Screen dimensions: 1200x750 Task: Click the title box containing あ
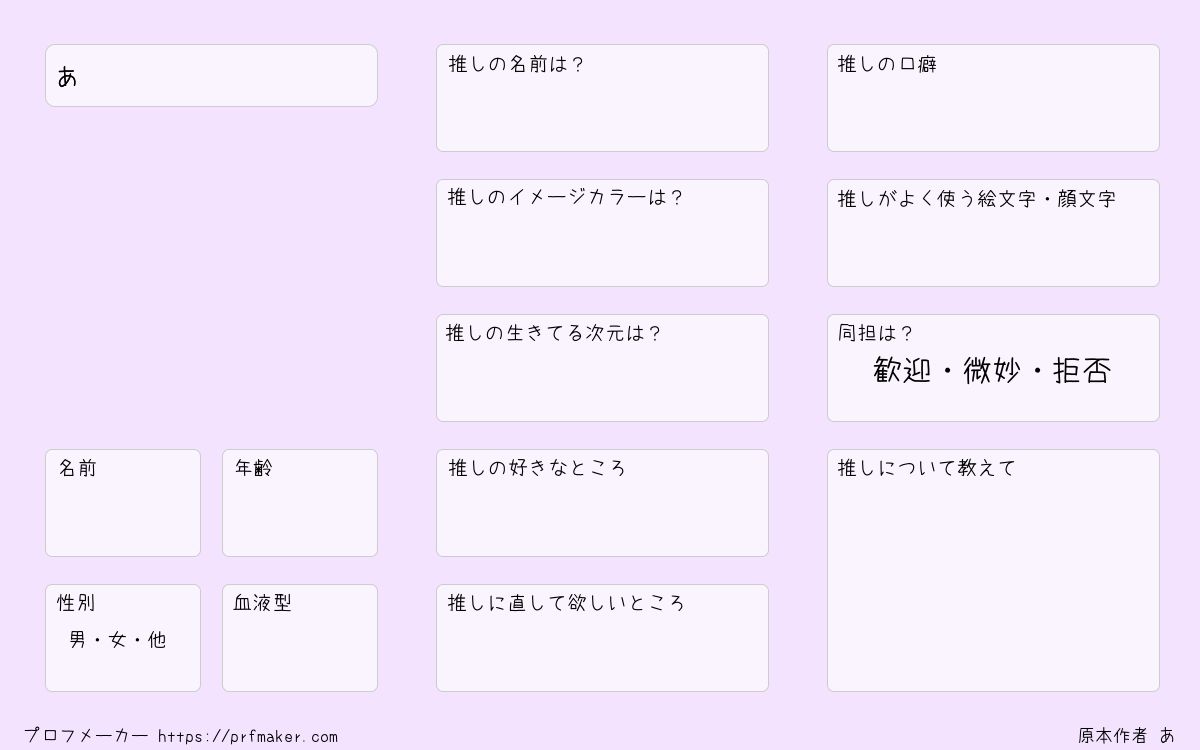[211, 75]
